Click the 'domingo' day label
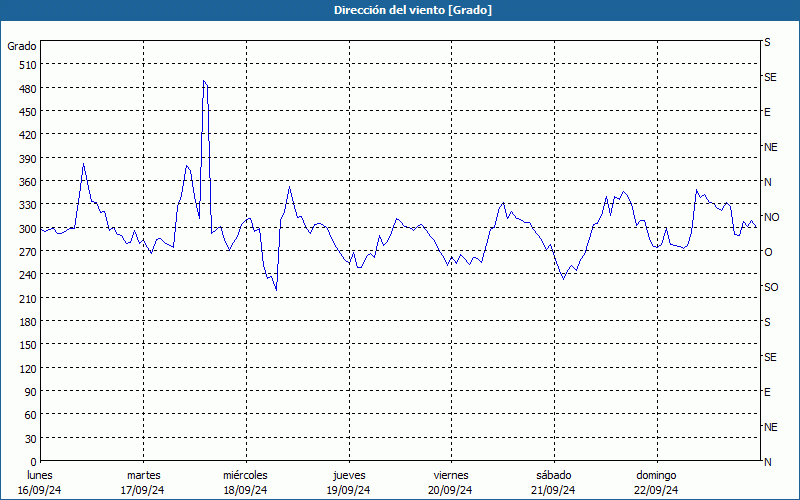The image size is (800, 500). tap(656, 476)
